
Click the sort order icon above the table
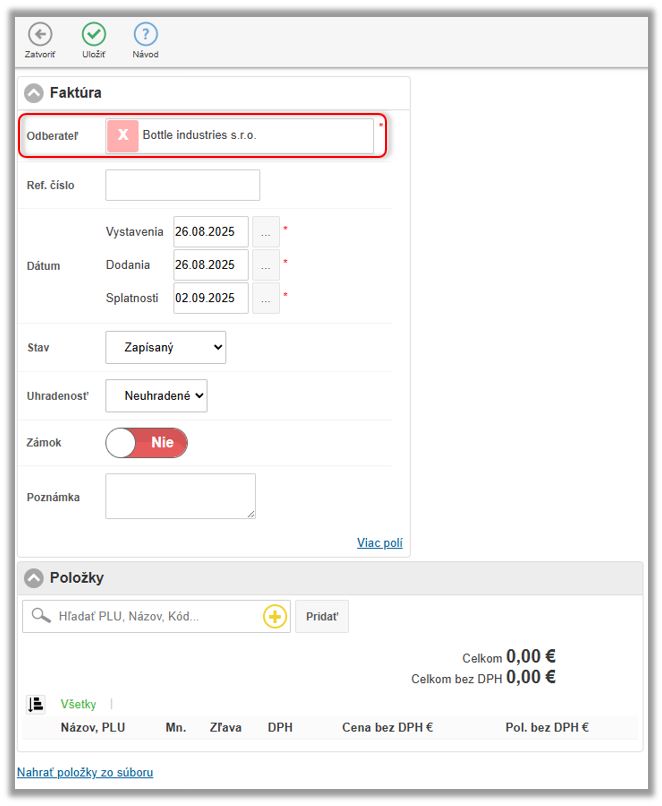[36, 704]
